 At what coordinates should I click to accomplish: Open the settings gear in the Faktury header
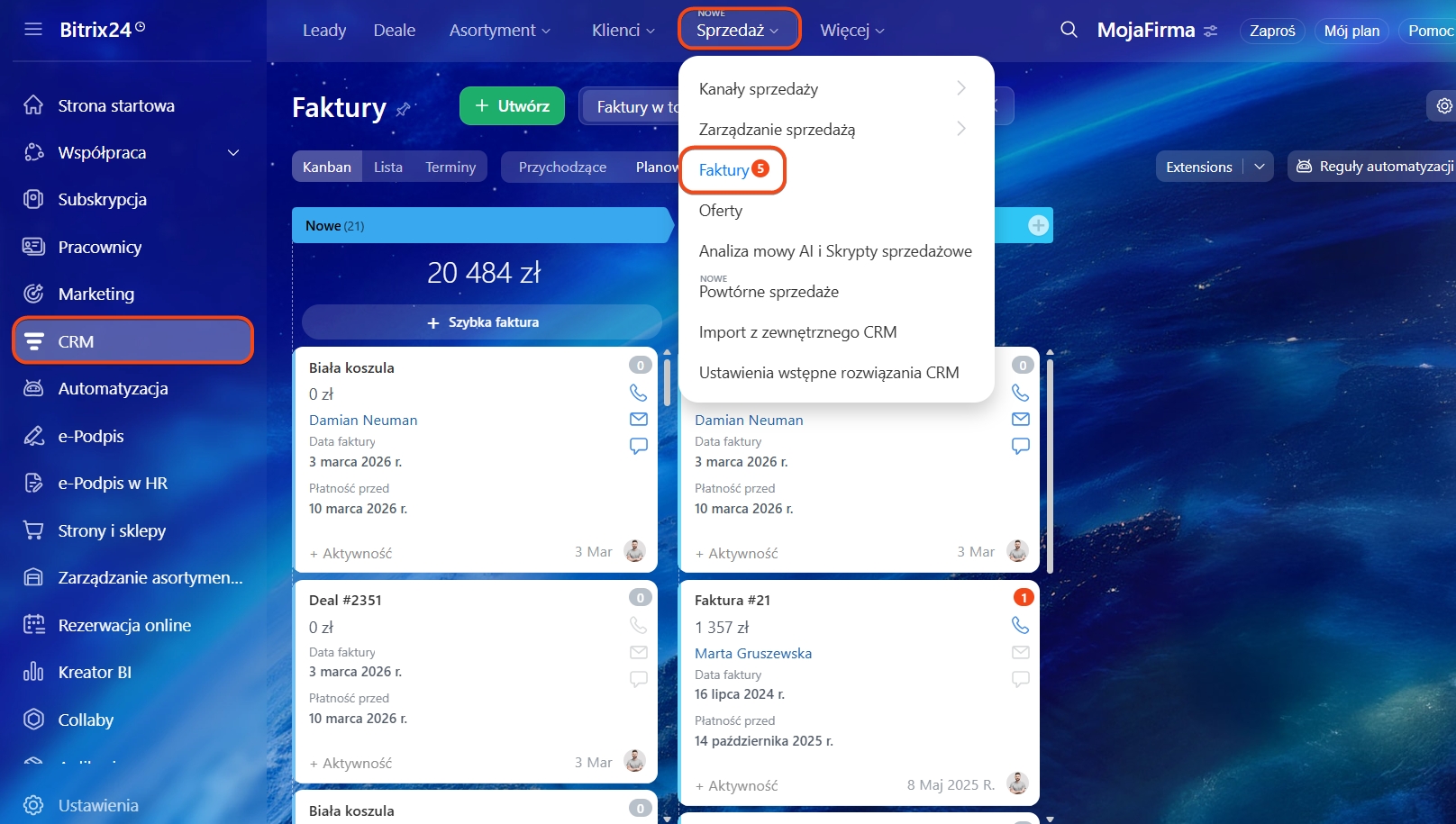click(x=1443, y=106)
